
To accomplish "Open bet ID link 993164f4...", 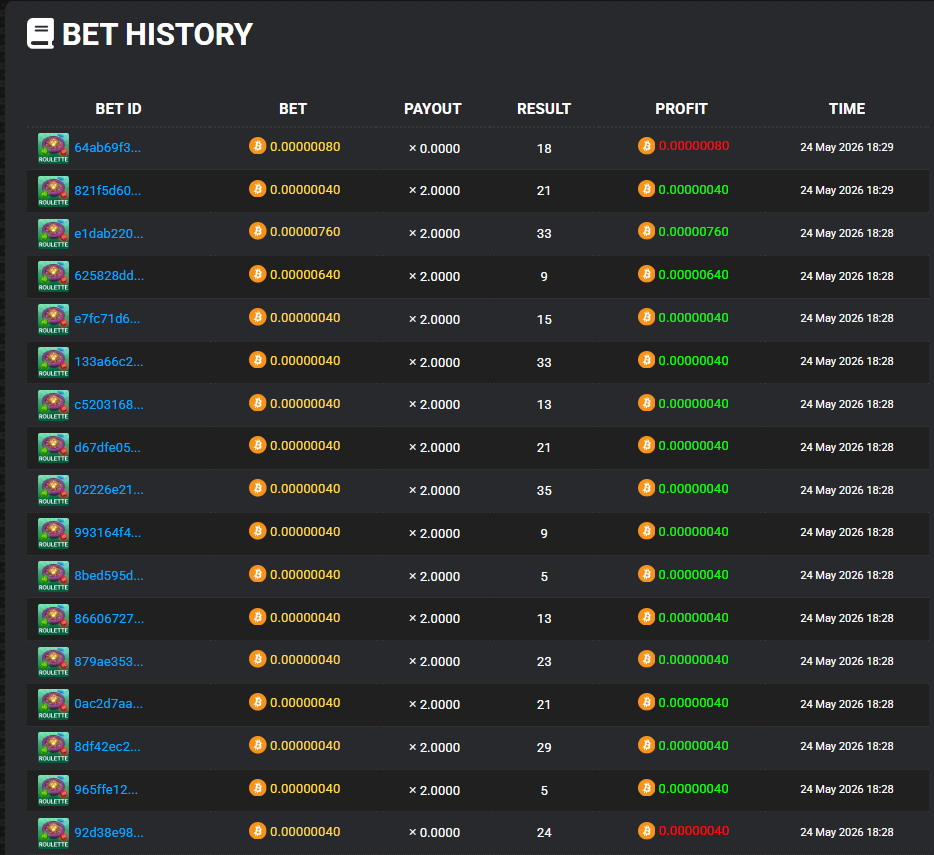I will click(108, 533).
